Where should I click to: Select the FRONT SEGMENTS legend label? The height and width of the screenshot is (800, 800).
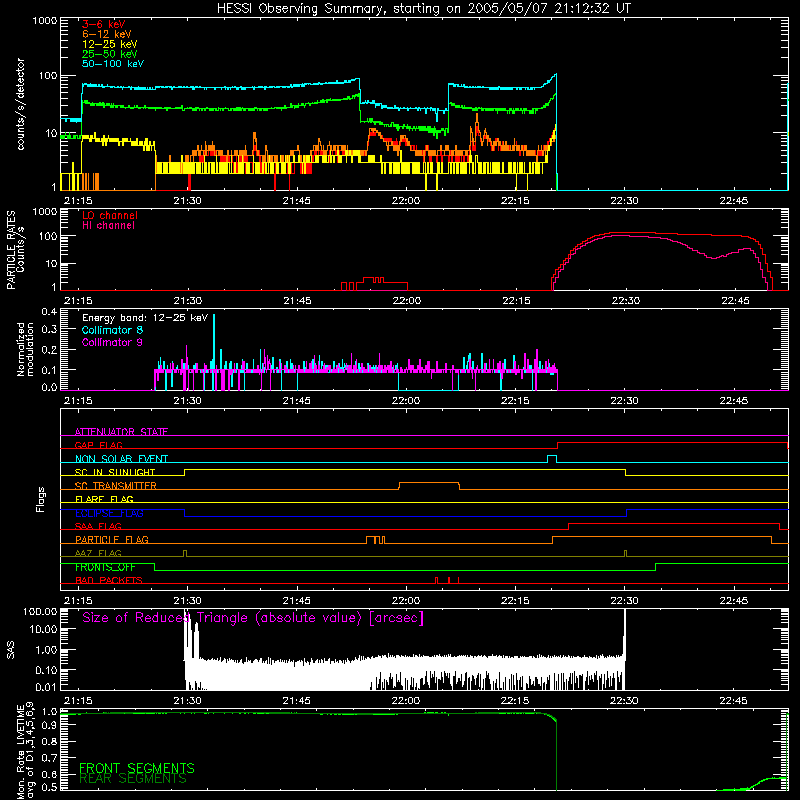137,768
